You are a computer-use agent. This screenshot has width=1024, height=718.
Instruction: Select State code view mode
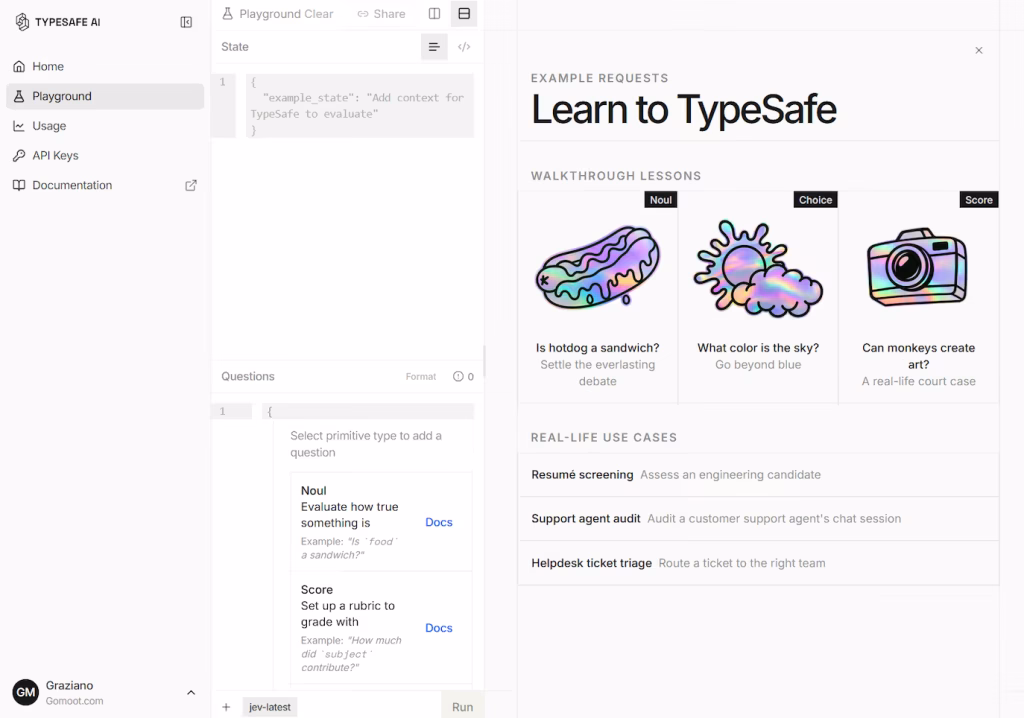point(464,47)
